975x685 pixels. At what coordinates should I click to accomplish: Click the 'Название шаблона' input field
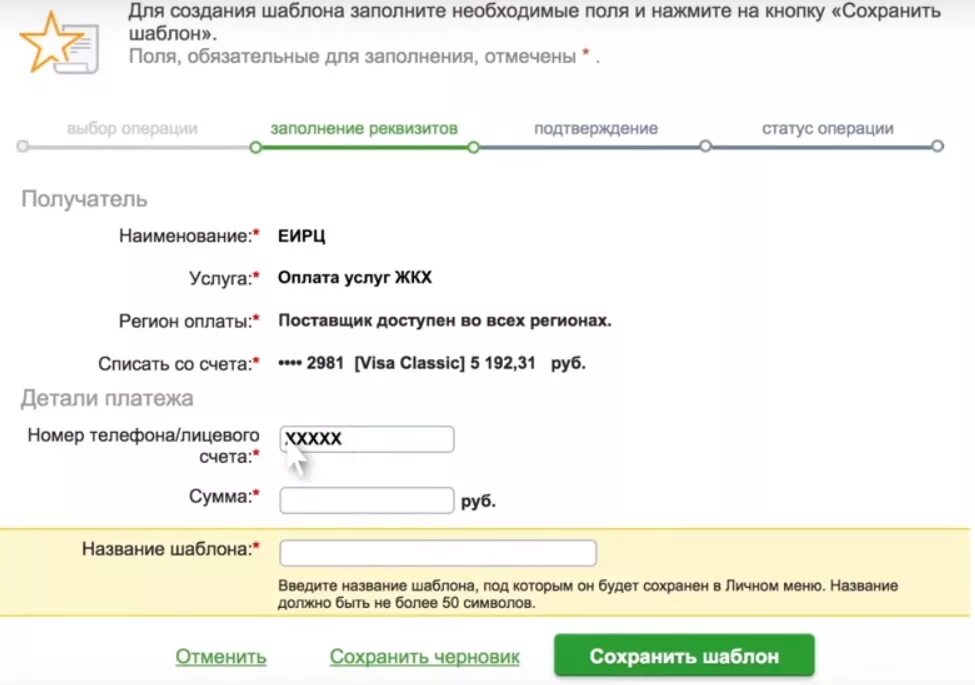438,553
